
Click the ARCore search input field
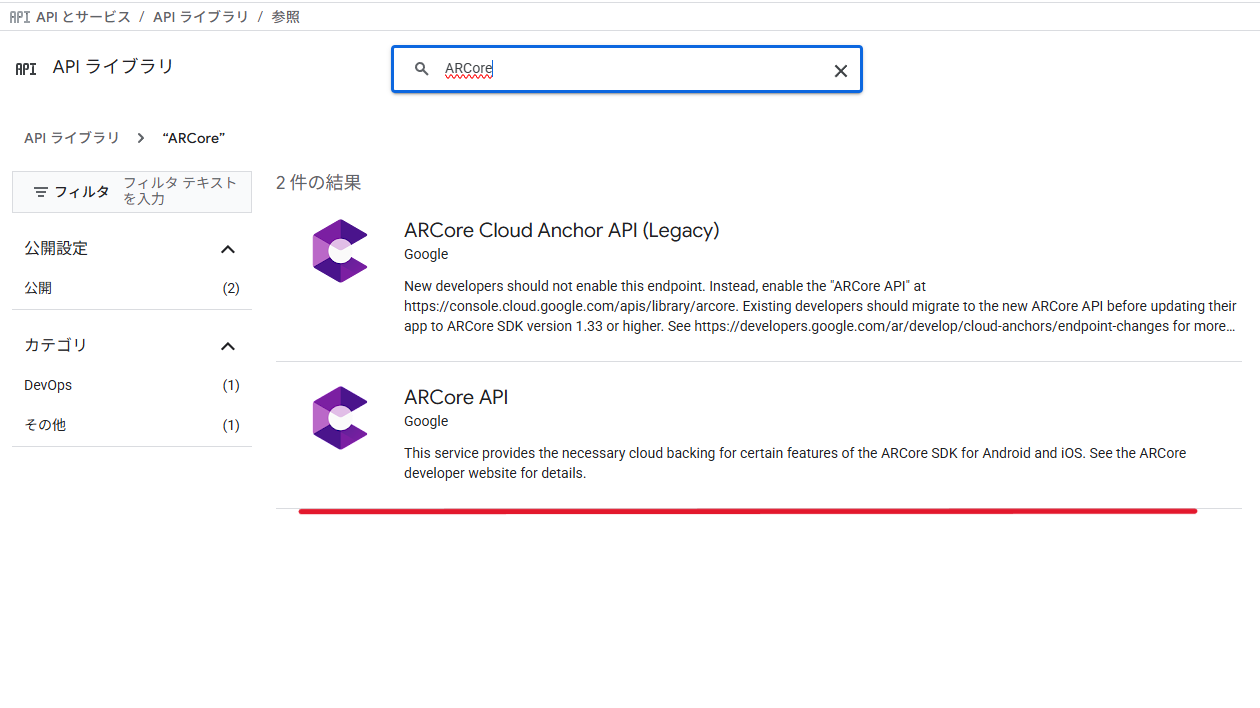(627, 69)
